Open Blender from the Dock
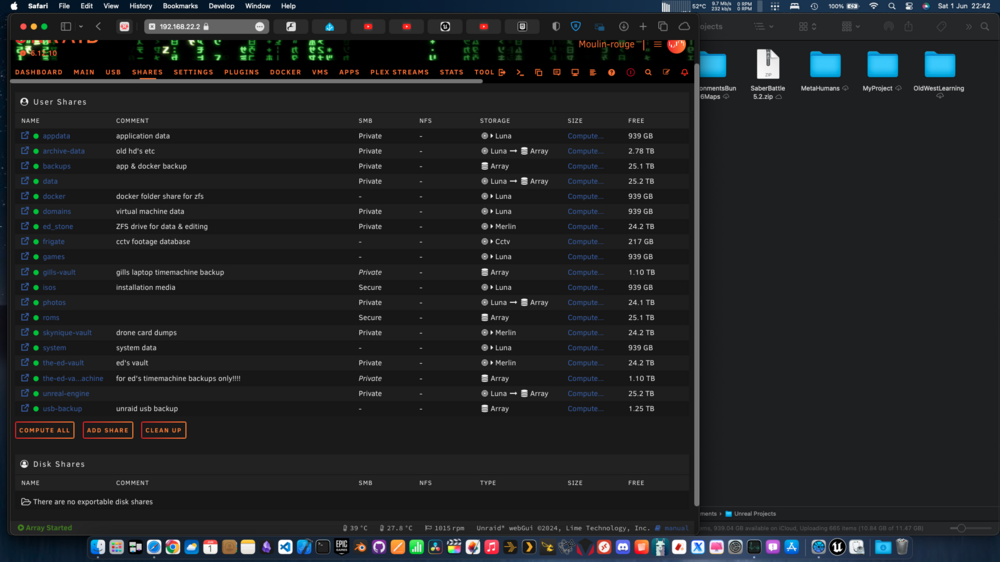The width and height of the screenshot is (1000, 562). click(x=360, y=547)
